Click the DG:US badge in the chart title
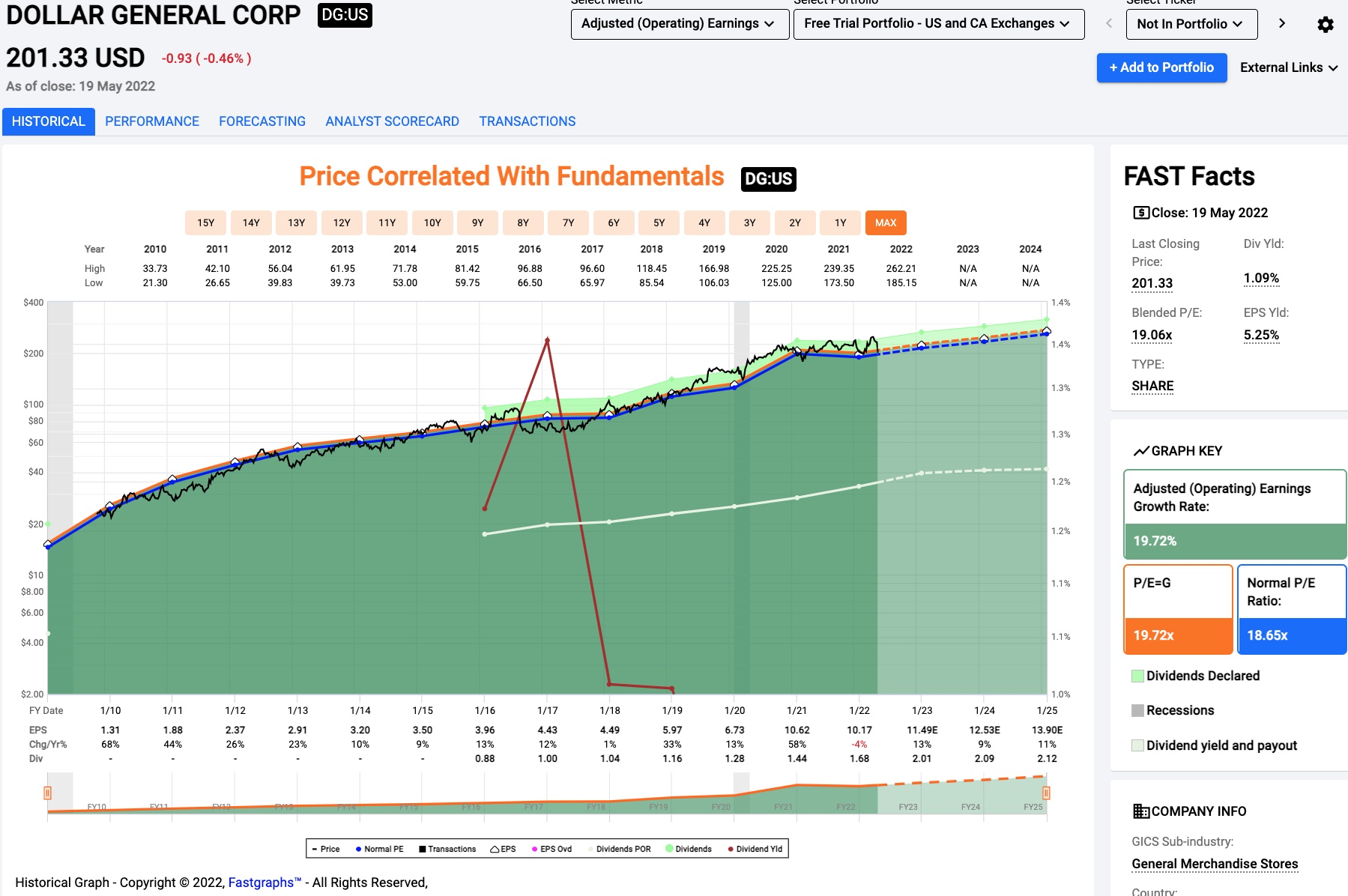The width and height of the screenshot is (1348, 896). click(768, 179)
